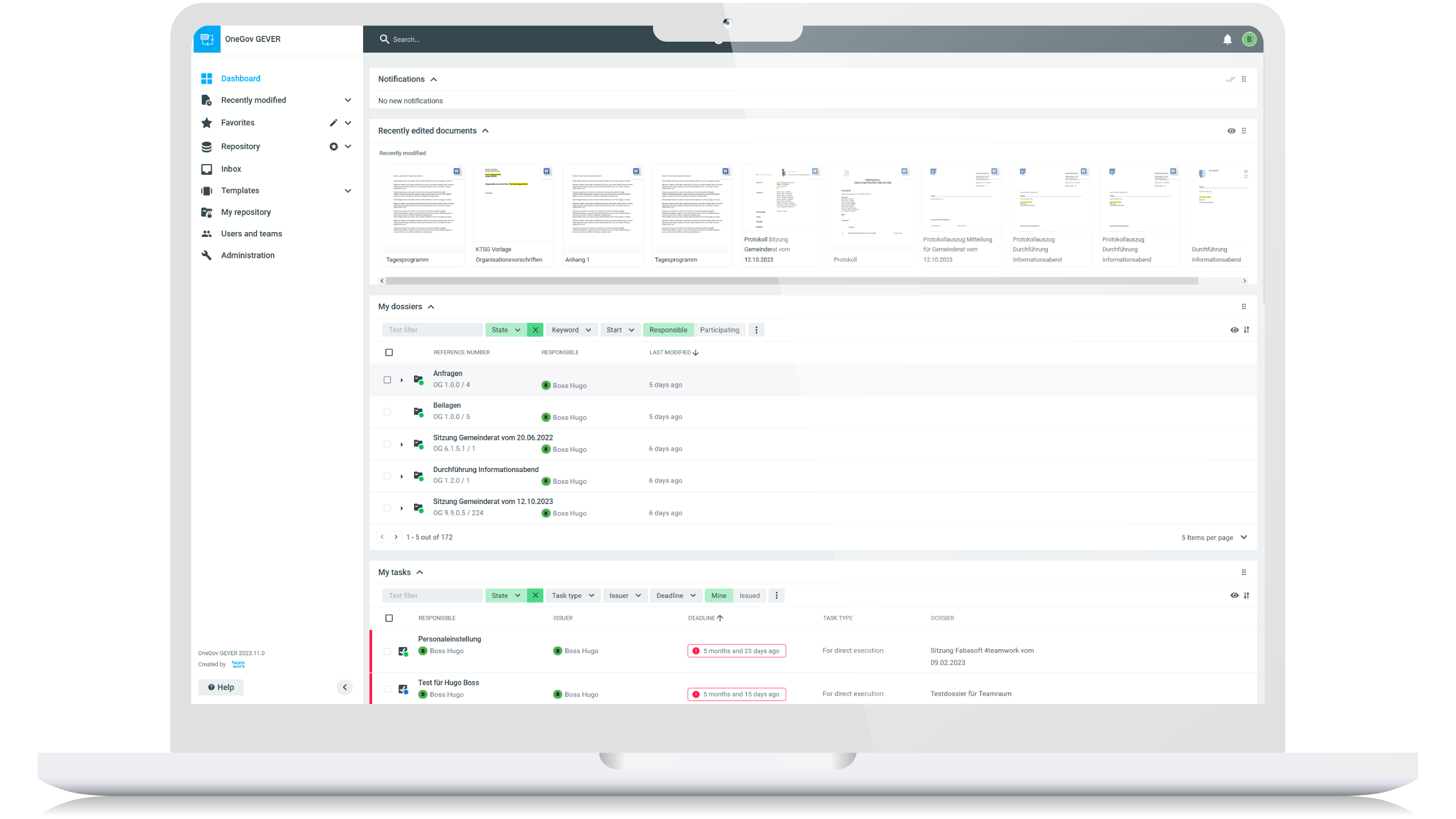Expand Repository sidebar section
Viewport: 1456px width, 819px height.
(x=348, y=147)
